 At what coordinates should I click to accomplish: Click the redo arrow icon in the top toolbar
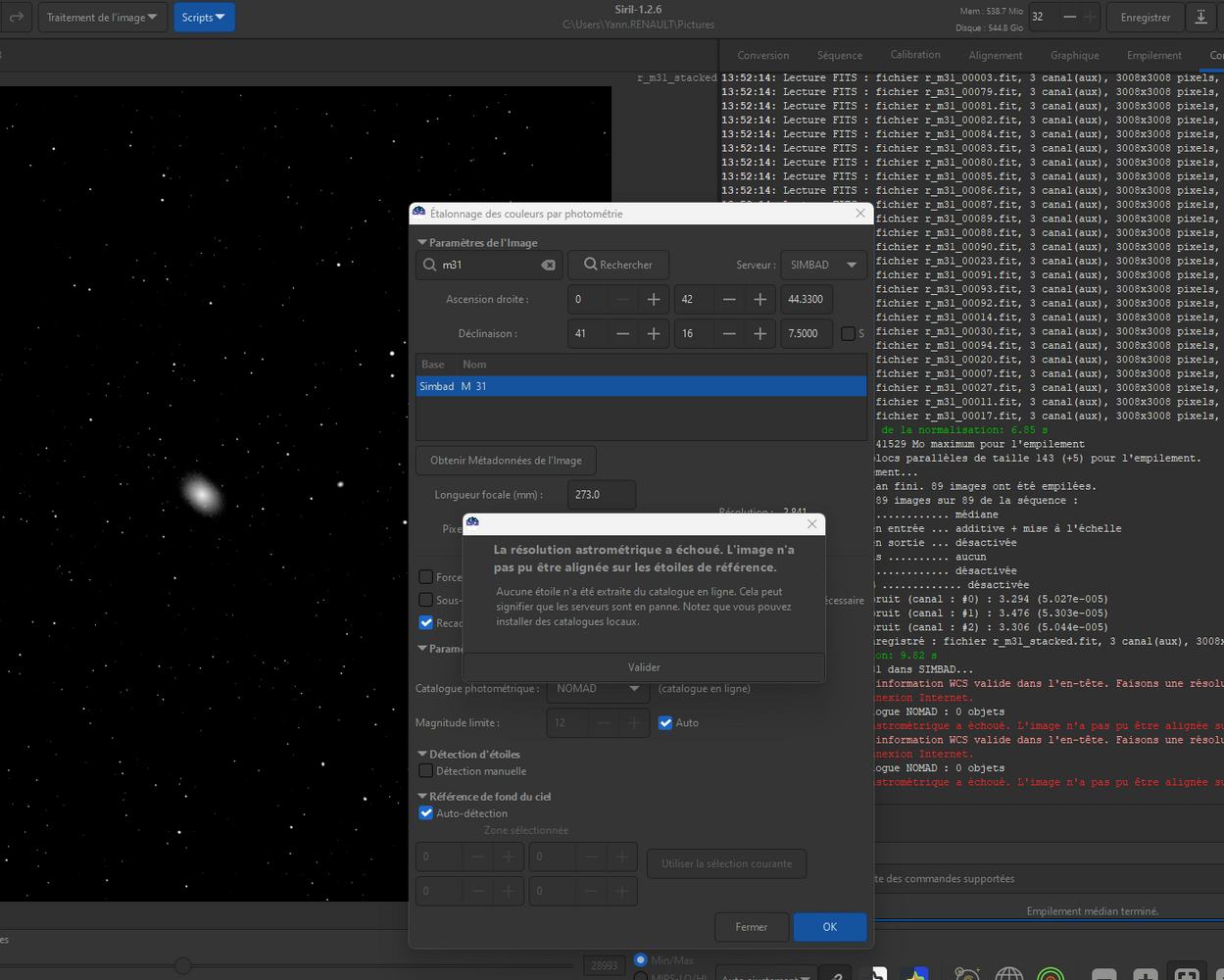(16, 17)
